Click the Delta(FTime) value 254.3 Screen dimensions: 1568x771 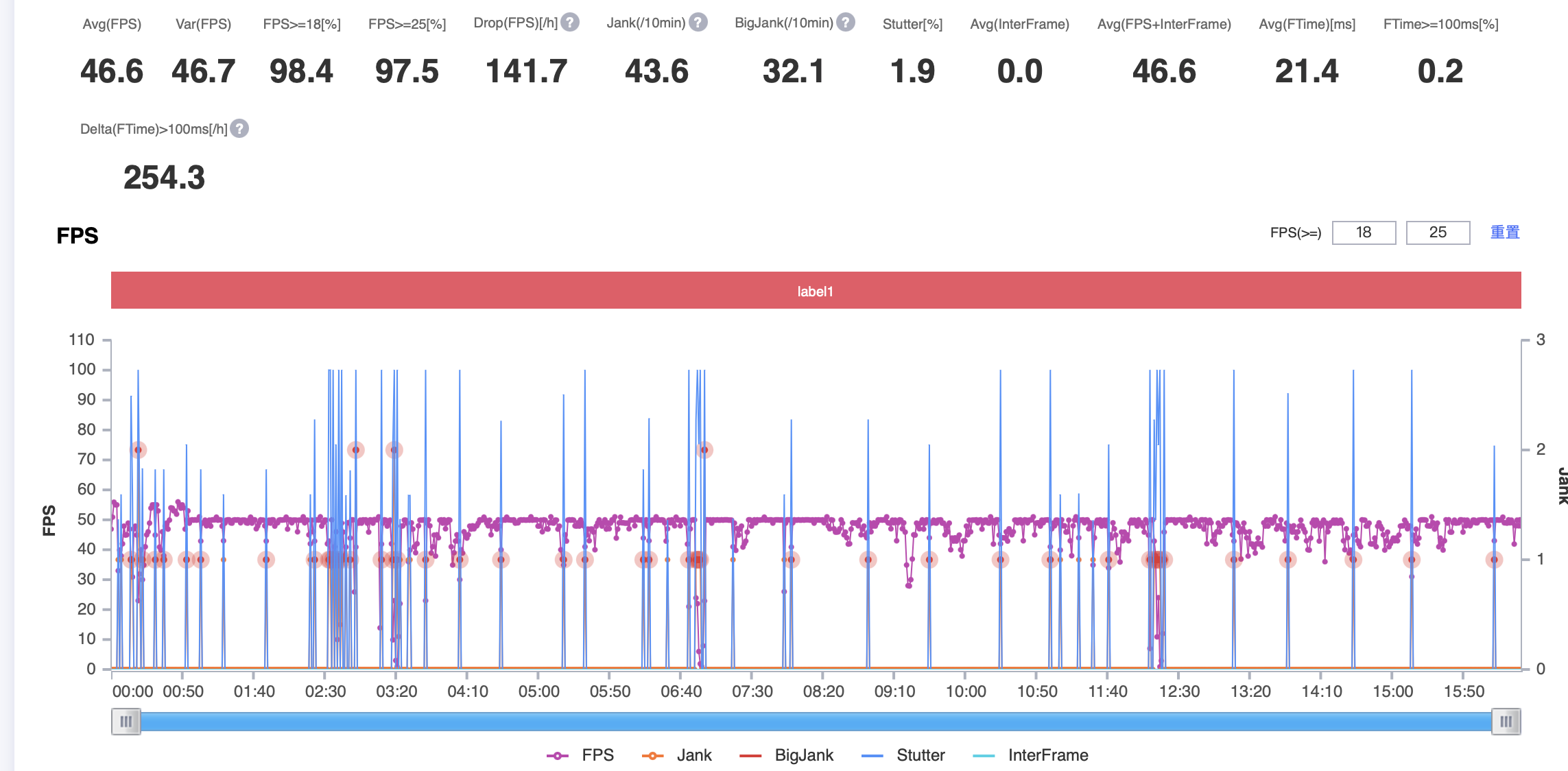pyautogui.click(x=164, y=178)
